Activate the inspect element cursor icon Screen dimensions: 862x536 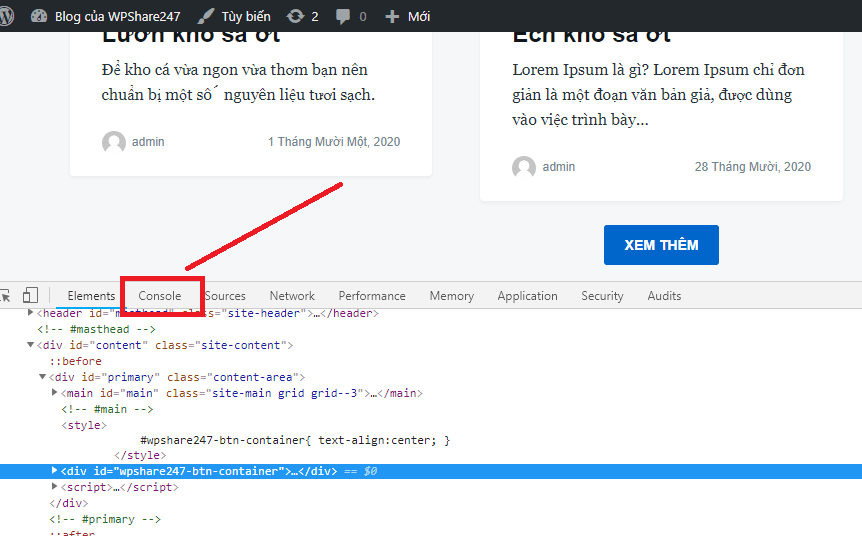(x=5, y=296)
